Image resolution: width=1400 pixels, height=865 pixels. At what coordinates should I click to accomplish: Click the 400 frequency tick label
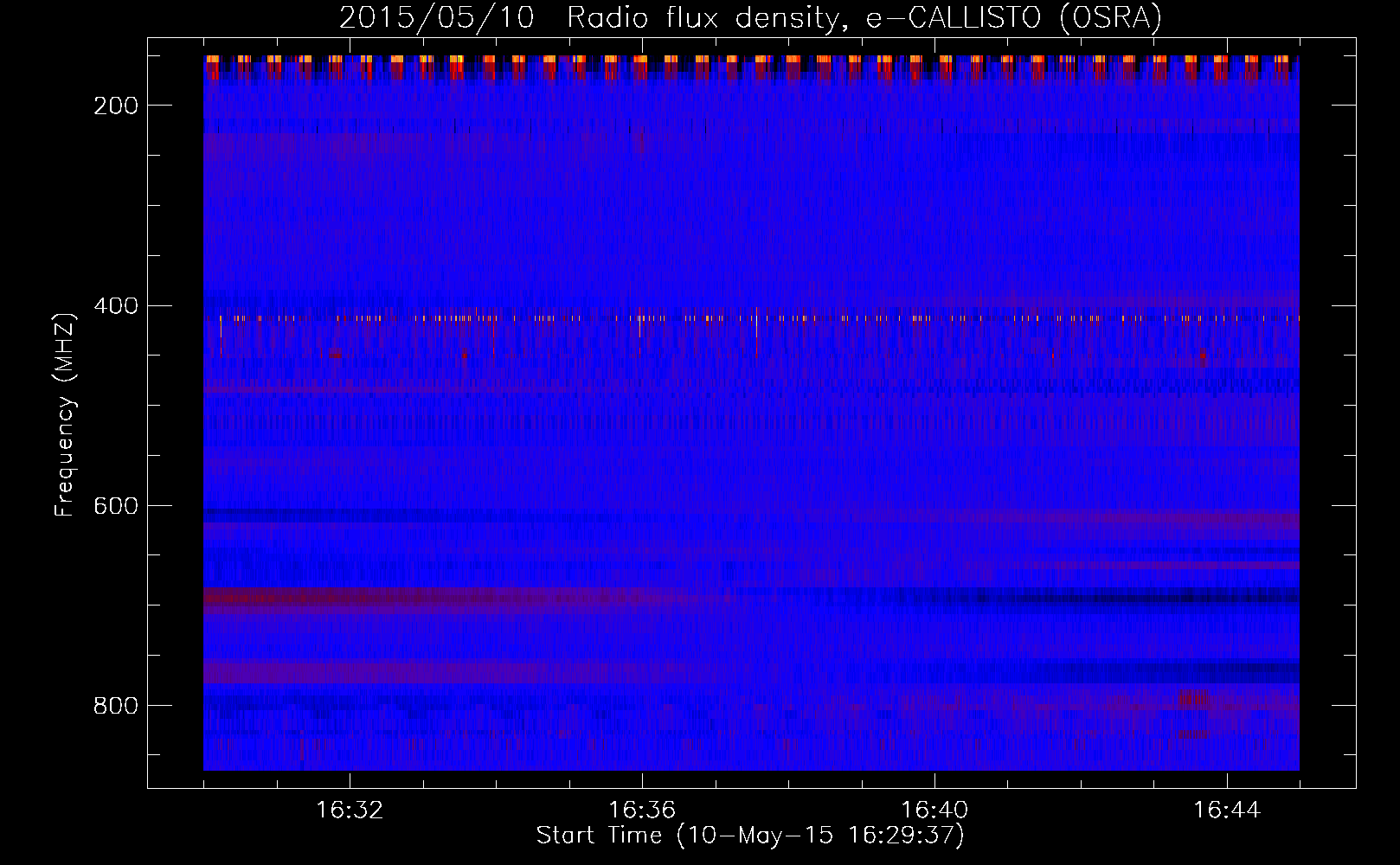click(x=116, y=305)
